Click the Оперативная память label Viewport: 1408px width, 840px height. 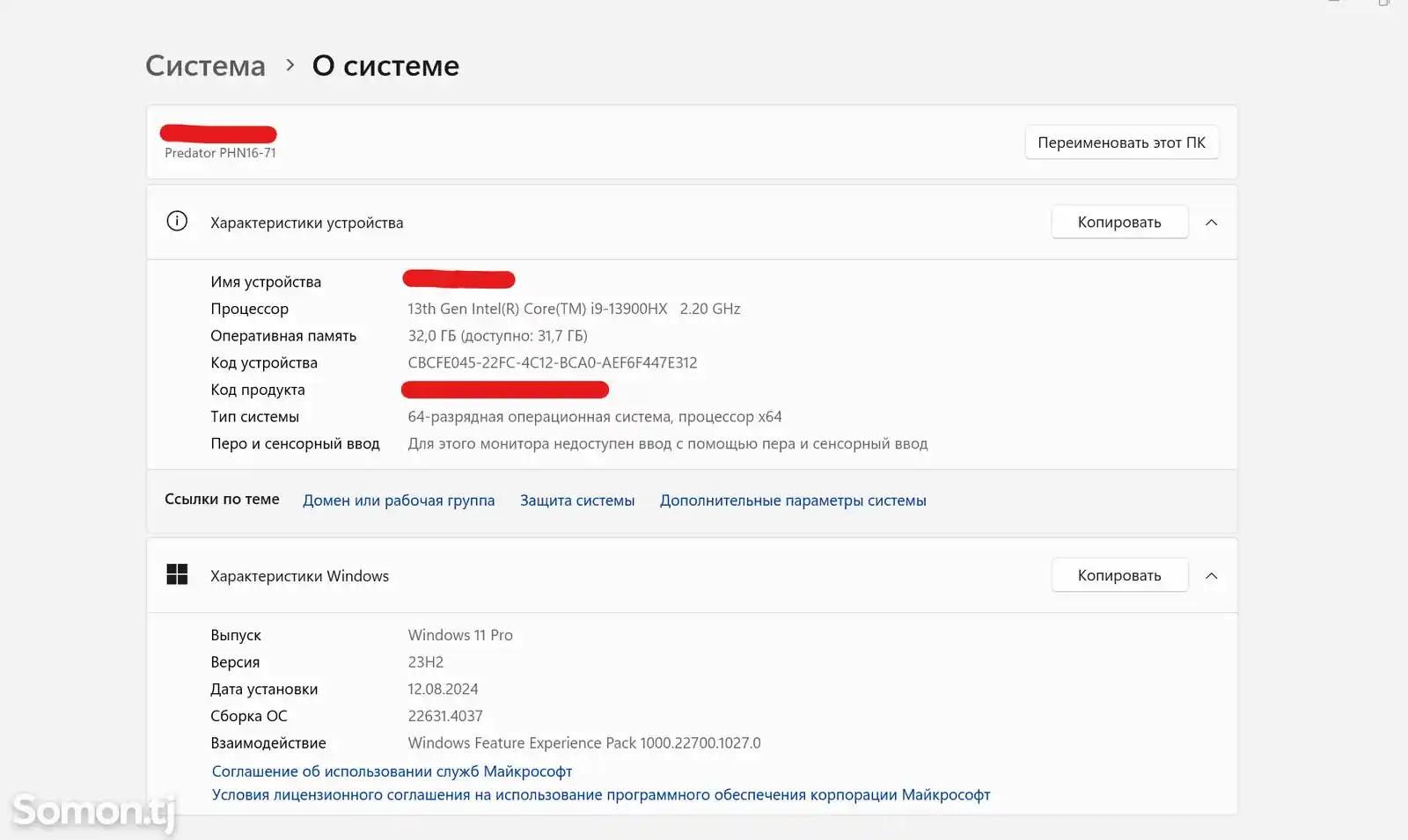(x=283, y=336)
